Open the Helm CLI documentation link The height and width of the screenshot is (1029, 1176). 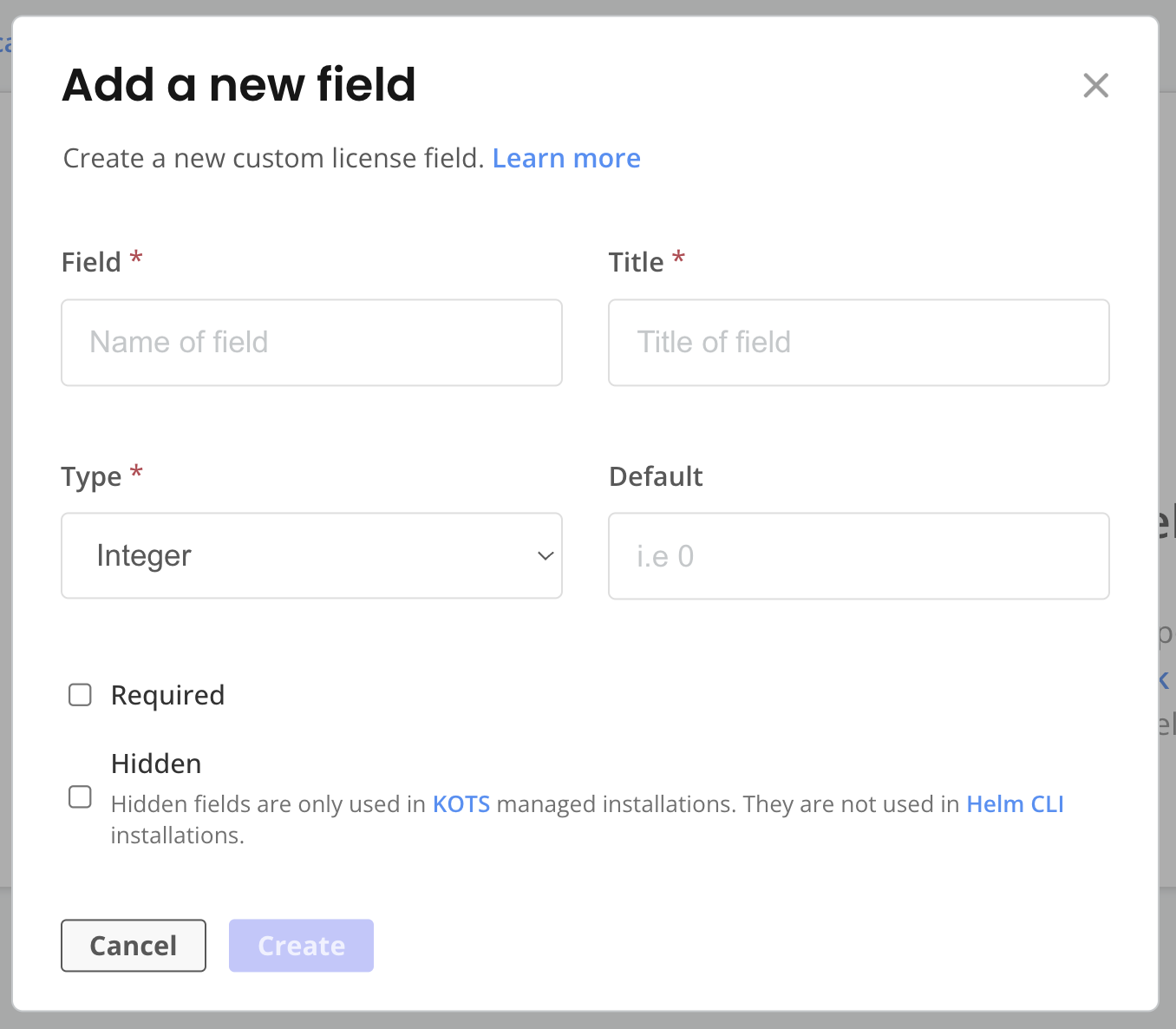[1015, 804]
